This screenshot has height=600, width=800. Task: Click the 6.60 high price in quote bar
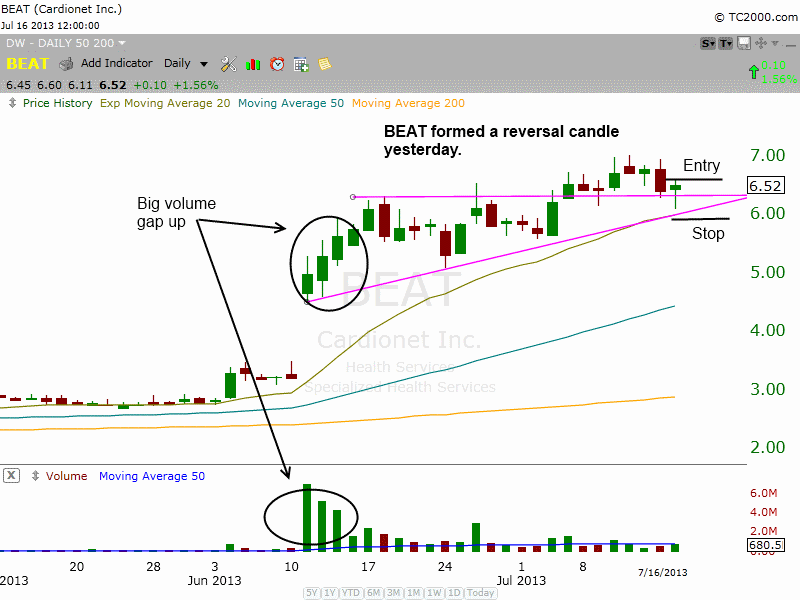pyautogui.click(x=49, y=85)
